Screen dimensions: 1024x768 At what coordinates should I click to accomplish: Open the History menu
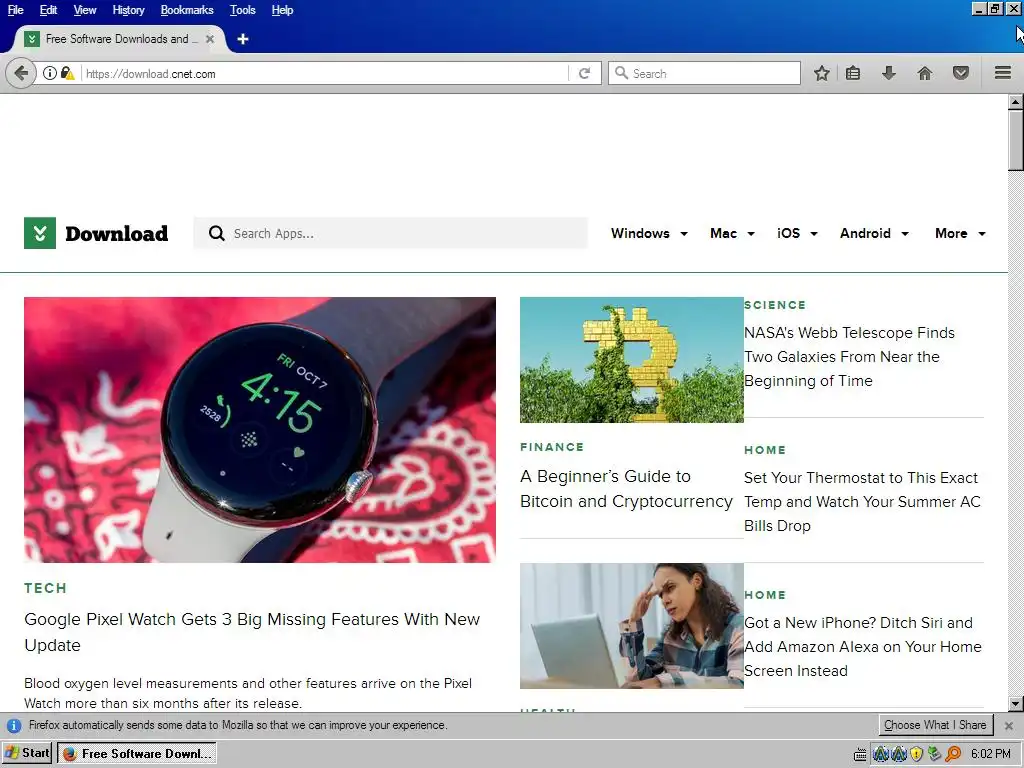[x=128, y=10]
